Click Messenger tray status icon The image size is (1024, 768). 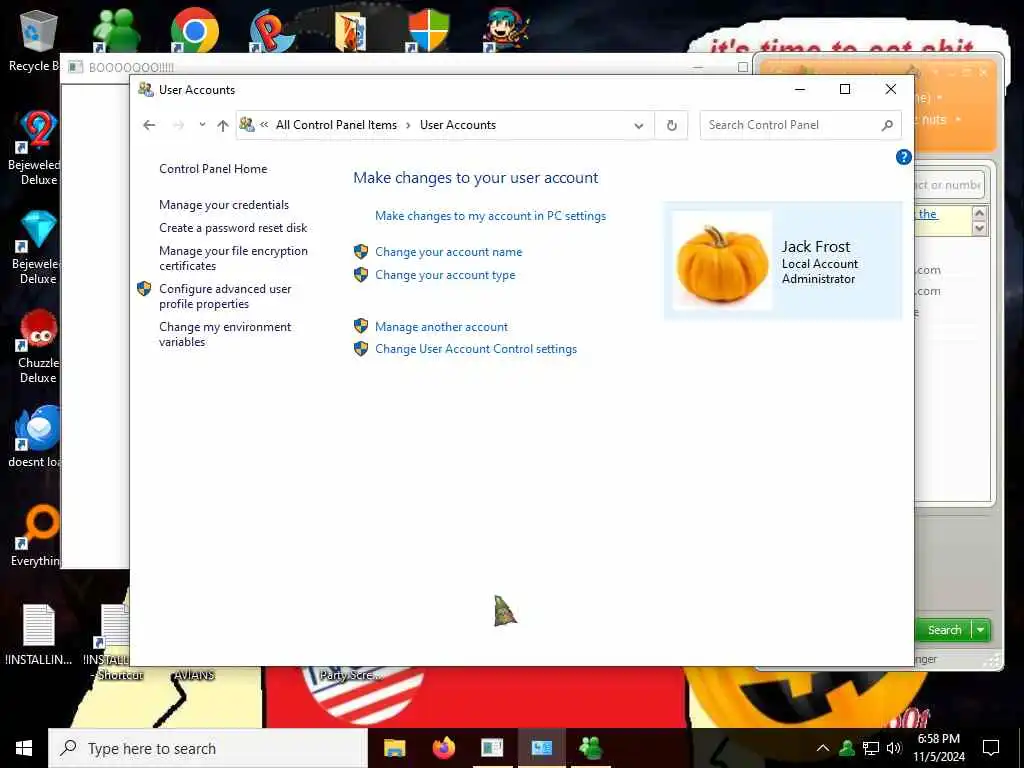[x=847, y=748]
